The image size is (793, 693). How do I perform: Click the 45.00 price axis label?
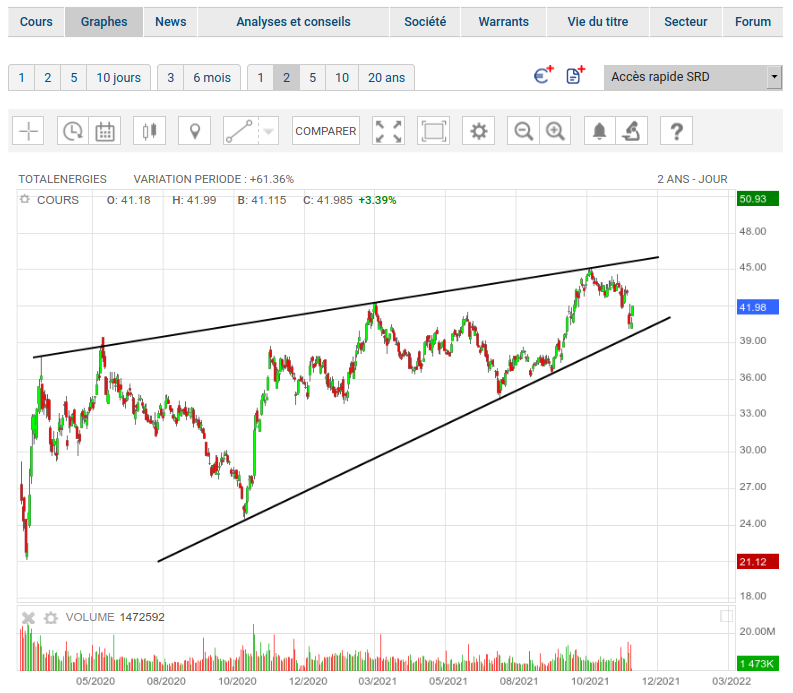pos(753,267)
